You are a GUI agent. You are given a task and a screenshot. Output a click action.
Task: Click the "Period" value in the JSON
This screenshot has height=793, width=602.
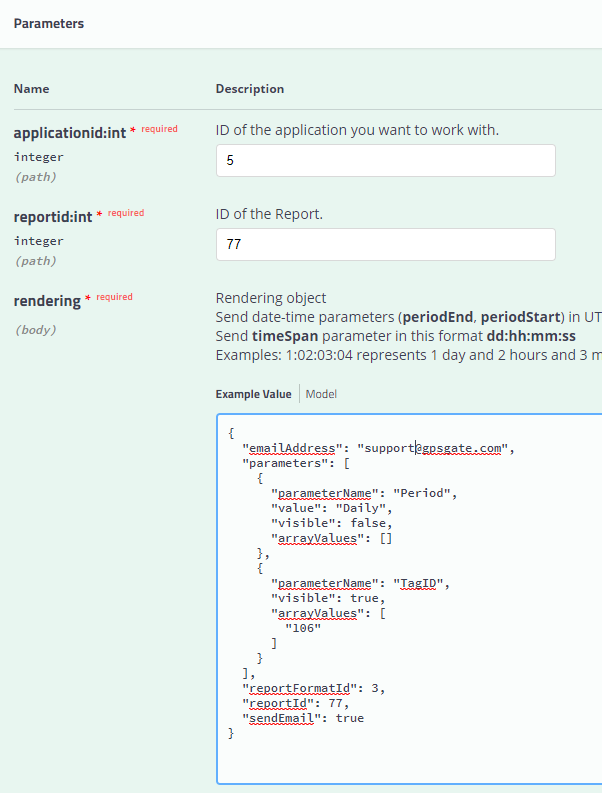pos(422,493)
